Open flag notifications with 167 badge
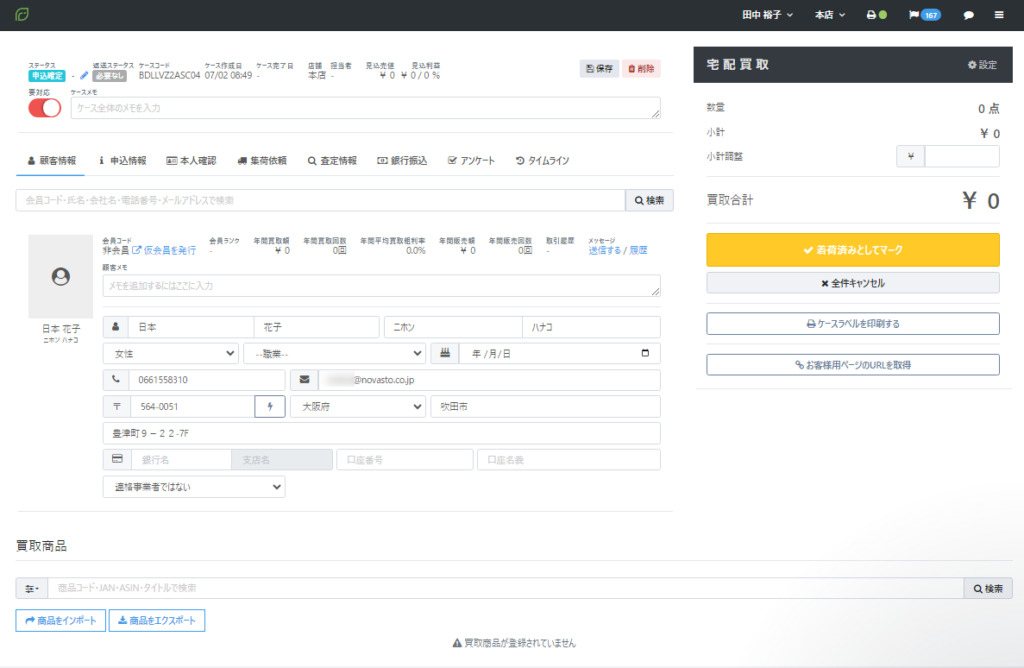 [x=924, y=14]
